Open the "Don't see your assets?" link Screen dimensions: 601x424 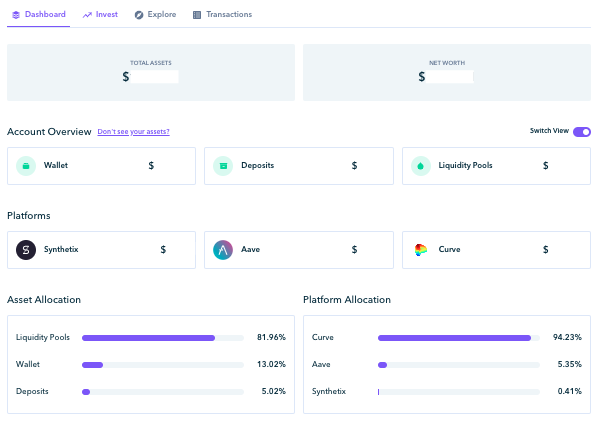click(x=133, y=131)
